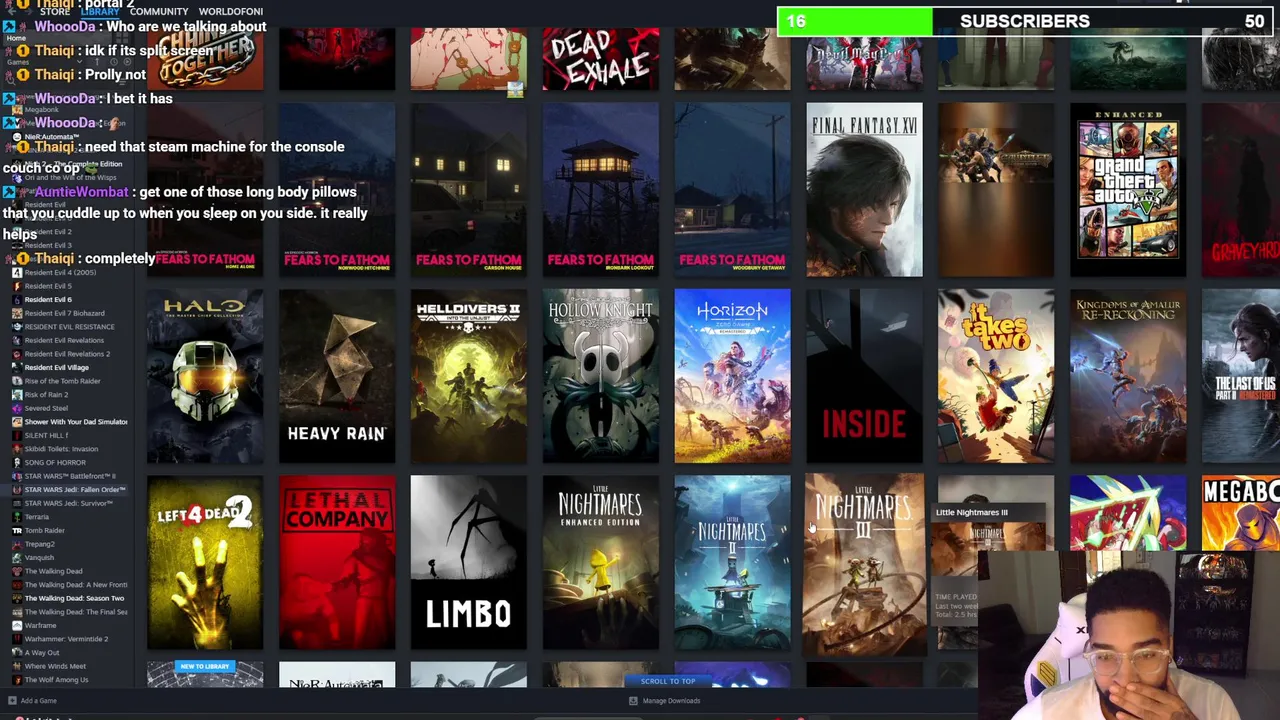Open the Little Nightmares II cover
1280x720 pixels.
[x=733, y=563]
